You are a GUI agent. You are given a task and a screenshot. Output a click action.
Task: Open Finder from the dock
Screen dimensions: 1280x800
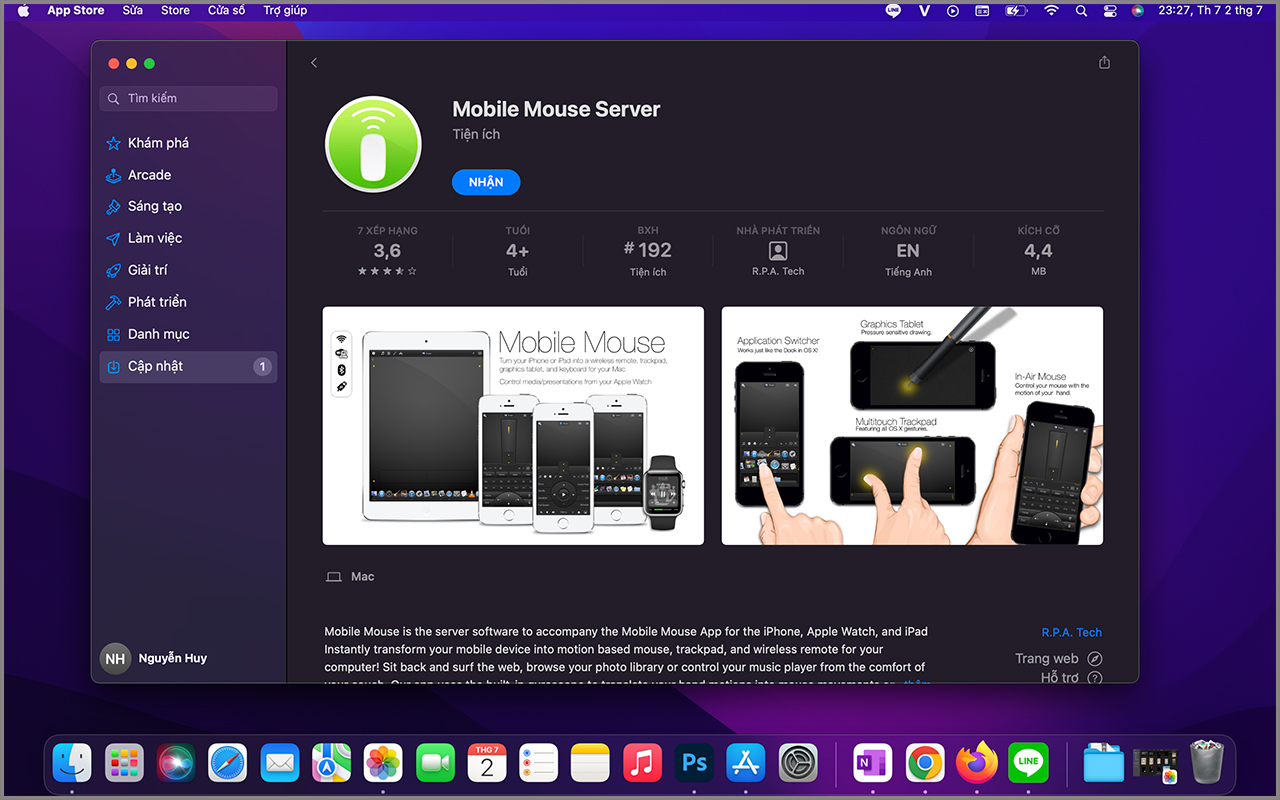[x=72, y=763]
